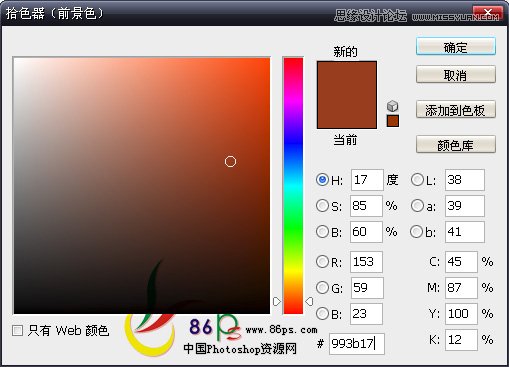Click the L field showing 38
The height and width of the screenshot is (367, 509).
click(x=465, y=180)
